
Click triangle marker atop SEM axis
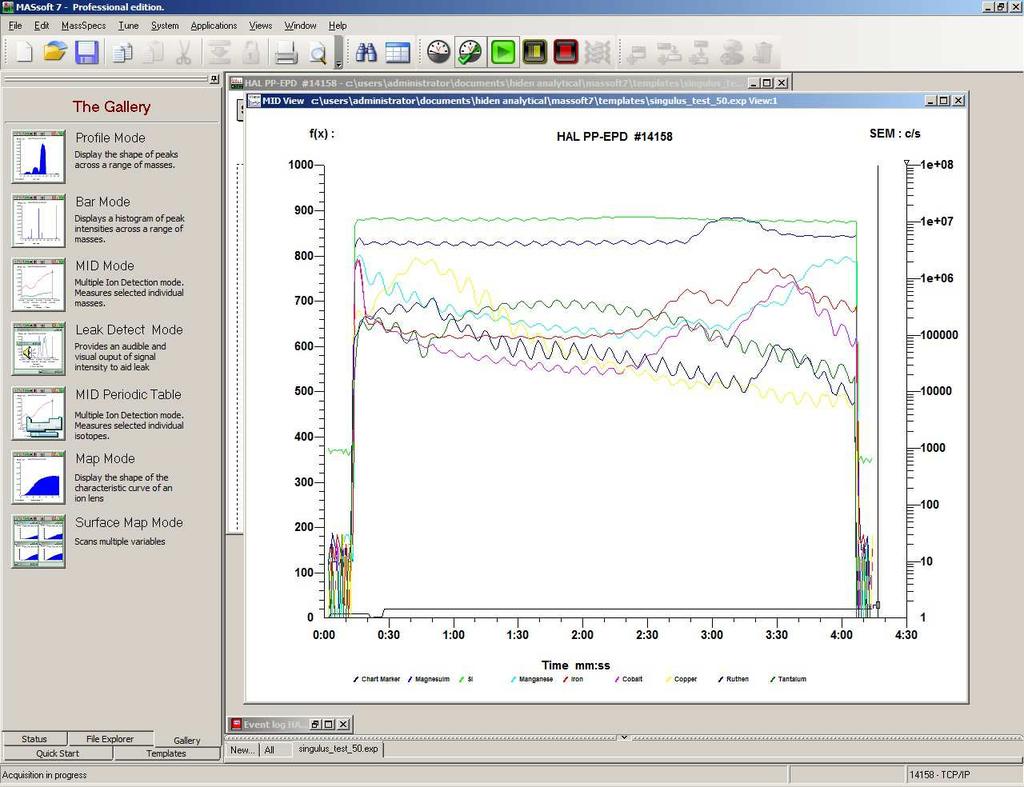907,163
